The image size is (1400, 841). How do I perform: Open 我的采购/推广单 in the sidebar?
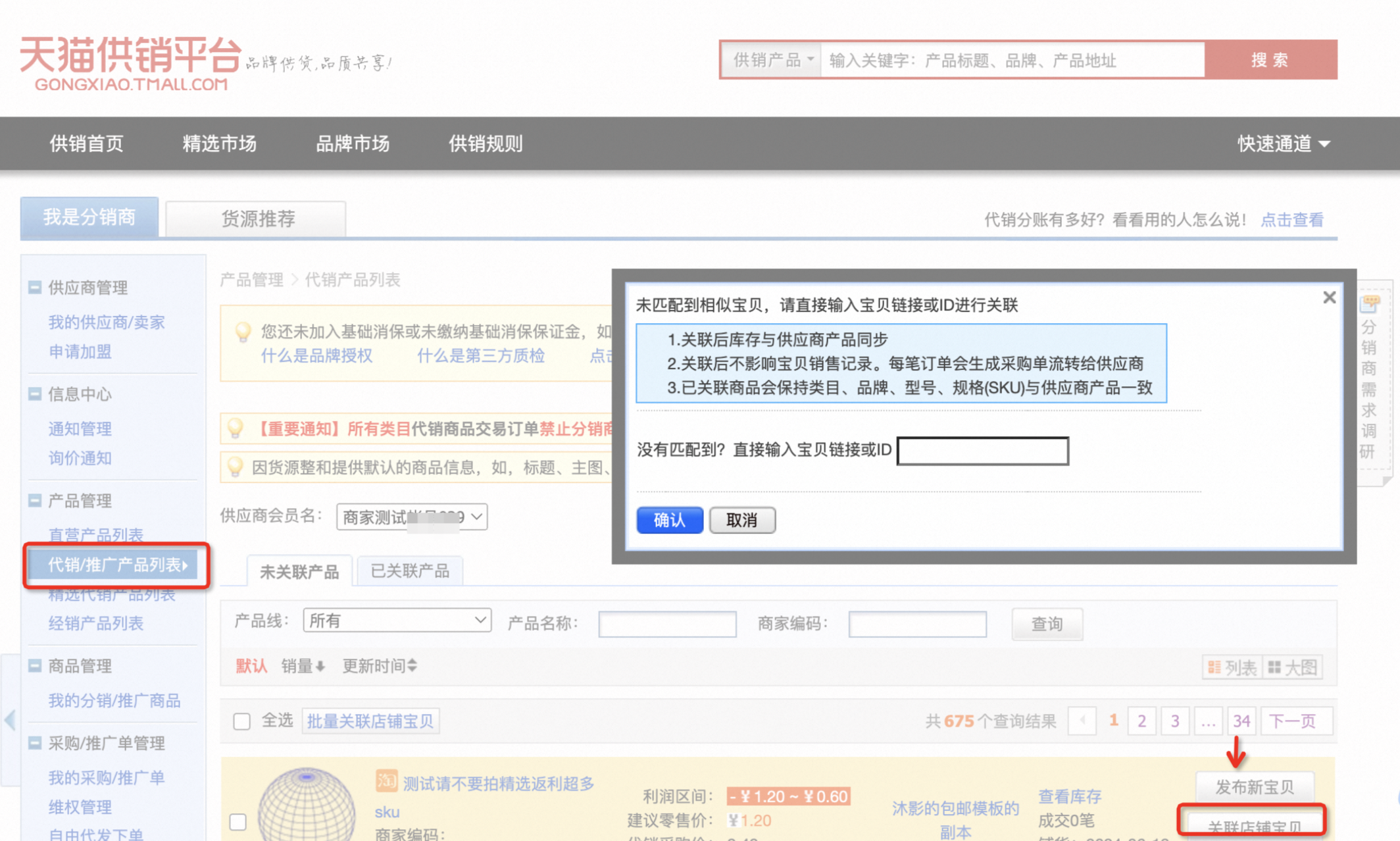[x=106, y=778]
